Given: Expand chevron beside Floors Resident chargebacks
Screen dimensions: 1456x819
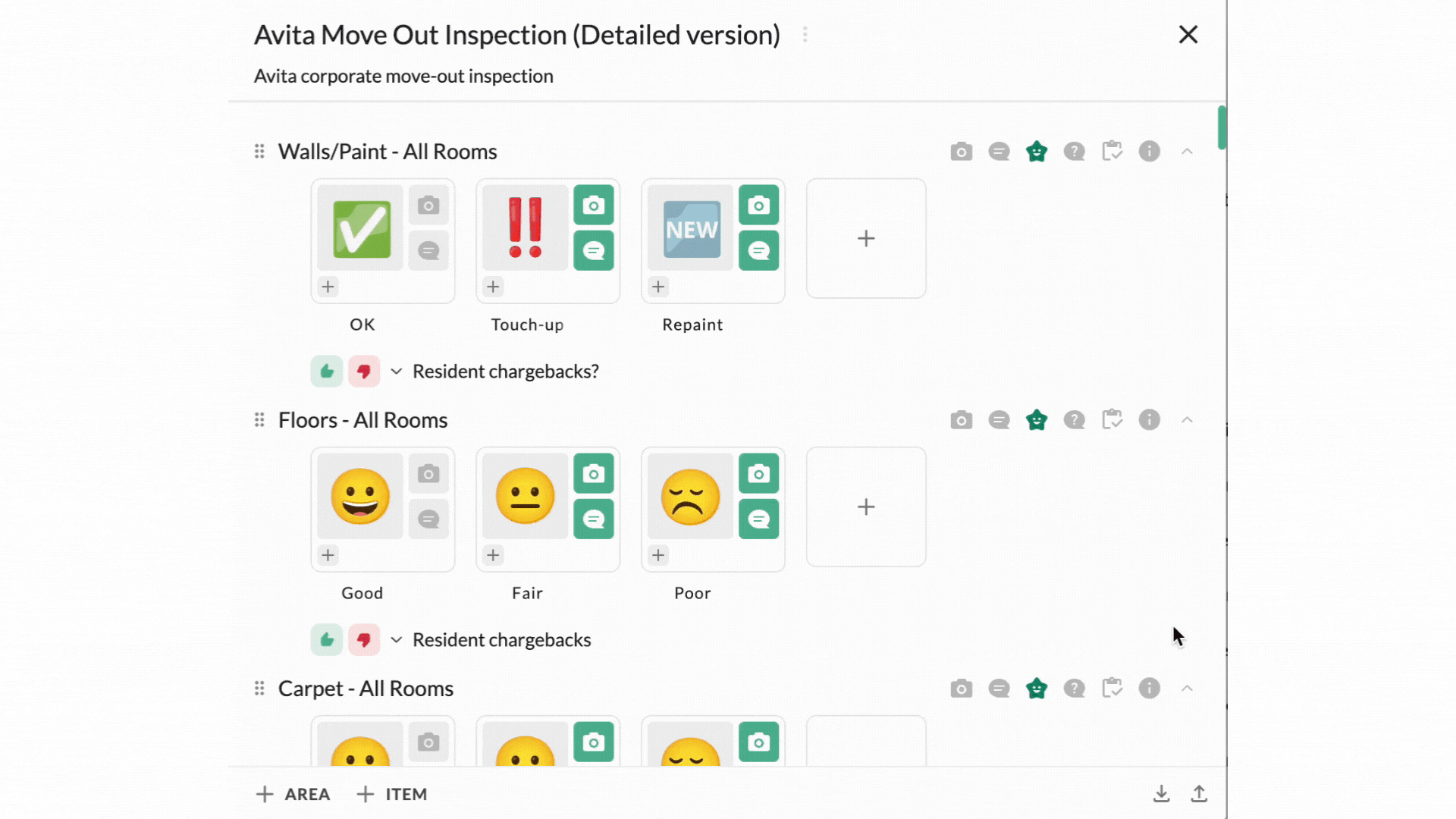Looking at the screenshot, I should [396, 640].
